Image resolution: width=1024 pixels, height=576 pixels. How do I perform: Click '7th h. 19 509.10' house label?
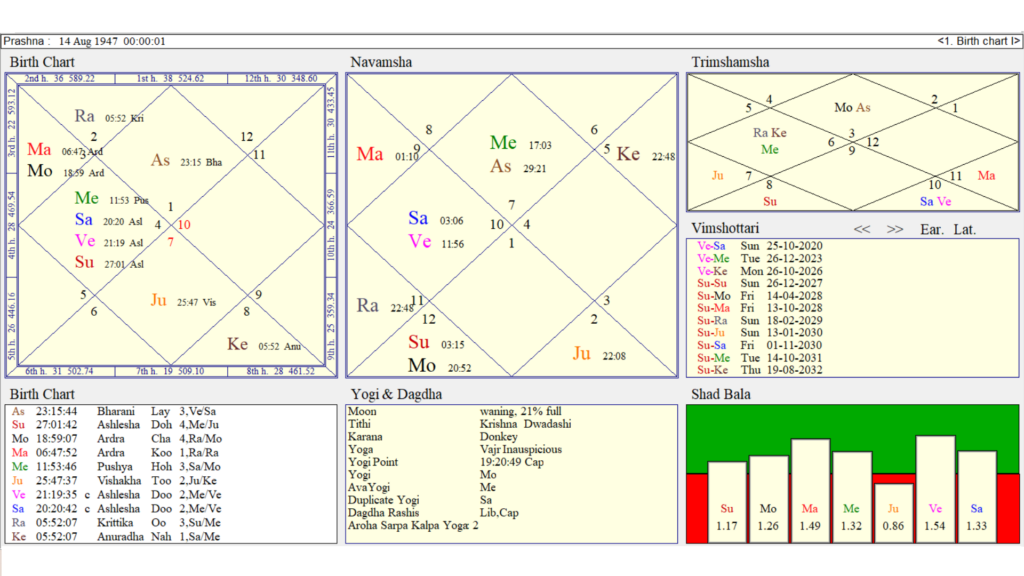(170, 371)
